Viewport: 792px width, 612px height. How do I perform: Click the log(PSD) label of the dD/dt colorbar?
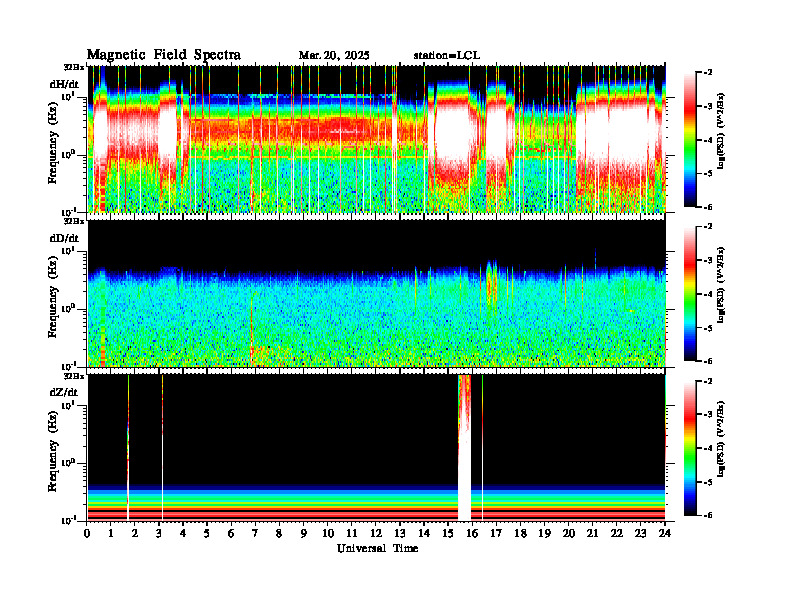pyautogui.click(x=720, y=285)
